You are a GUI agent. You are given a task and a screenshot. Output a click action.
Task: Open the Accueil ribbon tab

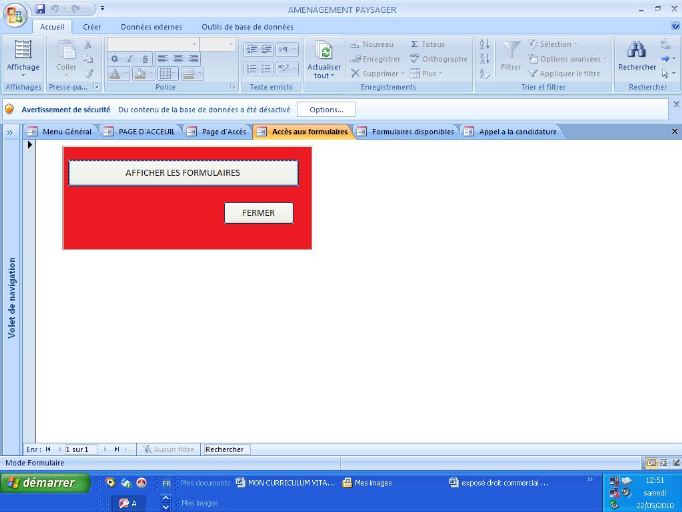pos(52,27)
